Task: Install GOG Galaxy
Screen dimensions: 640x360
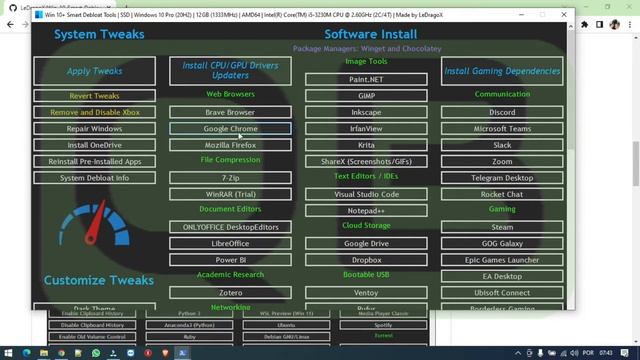Action: [502, 243]
